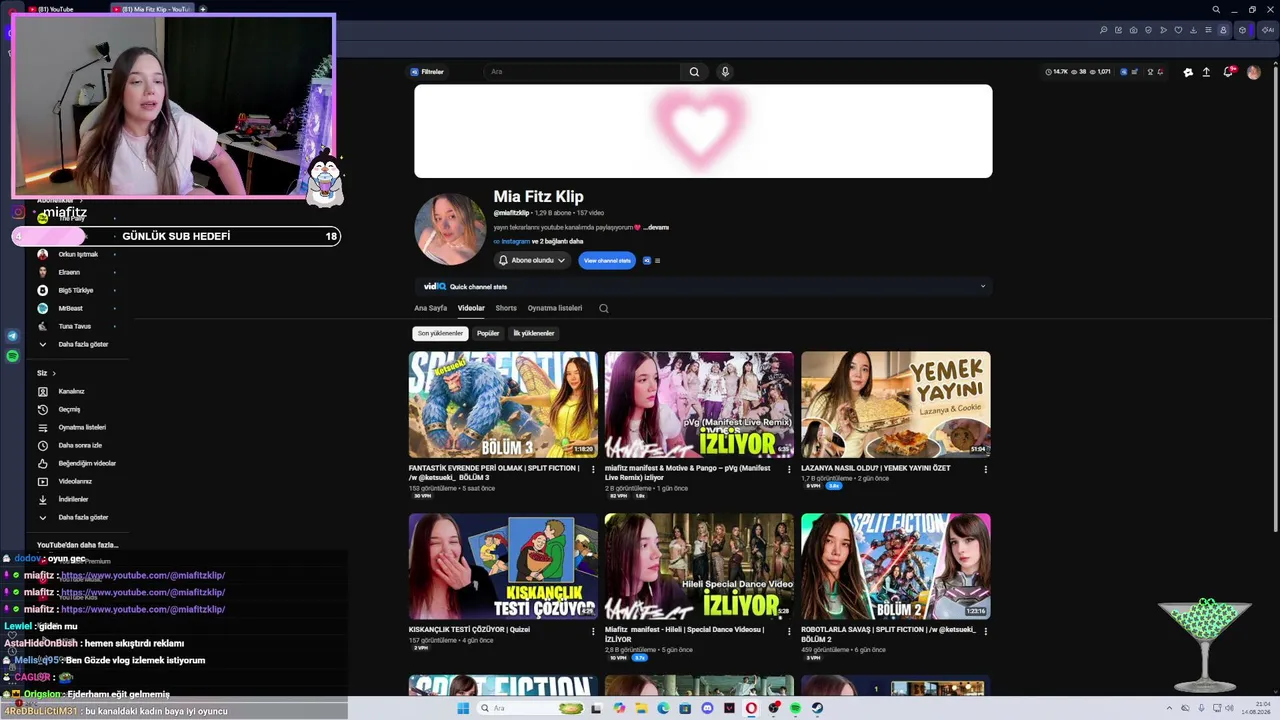Expand the Siz section chevron
The height and width of the screenshot is (720, 1280).
[x=54, y=373]
